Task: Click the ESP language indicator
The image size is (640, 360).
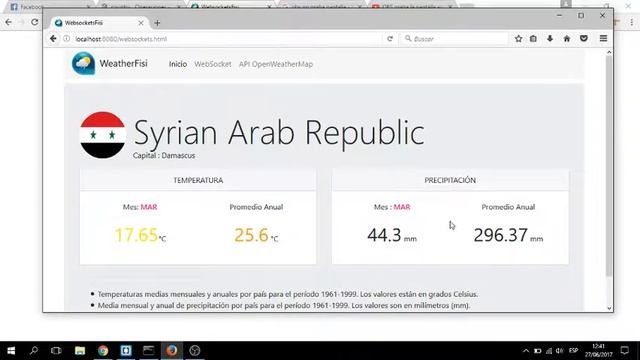Action: coord(573,351)
